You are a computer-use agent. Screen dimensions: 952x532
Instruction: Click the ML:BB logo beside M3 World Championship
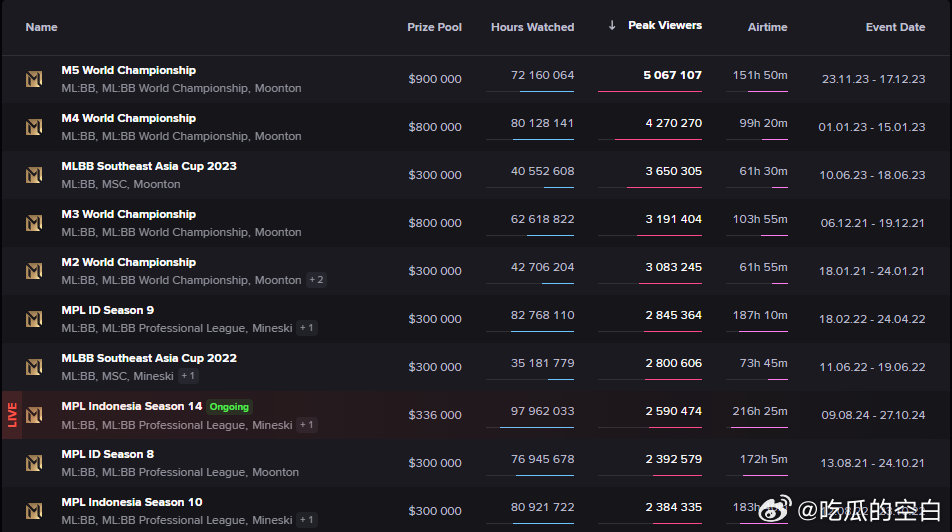point(34,223)
